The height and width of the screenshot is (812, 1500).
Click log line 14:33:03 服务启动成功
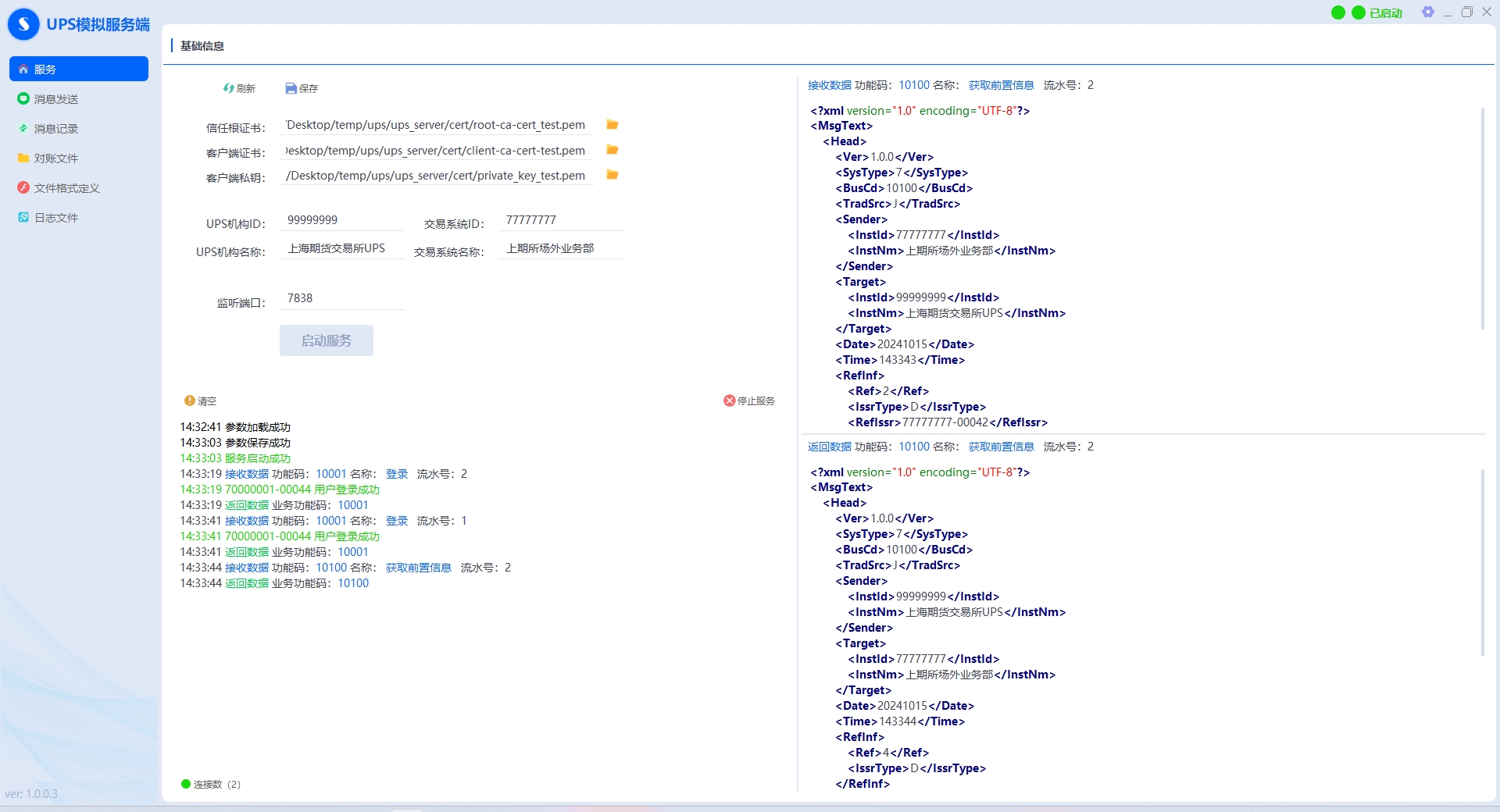click(235, 458)
